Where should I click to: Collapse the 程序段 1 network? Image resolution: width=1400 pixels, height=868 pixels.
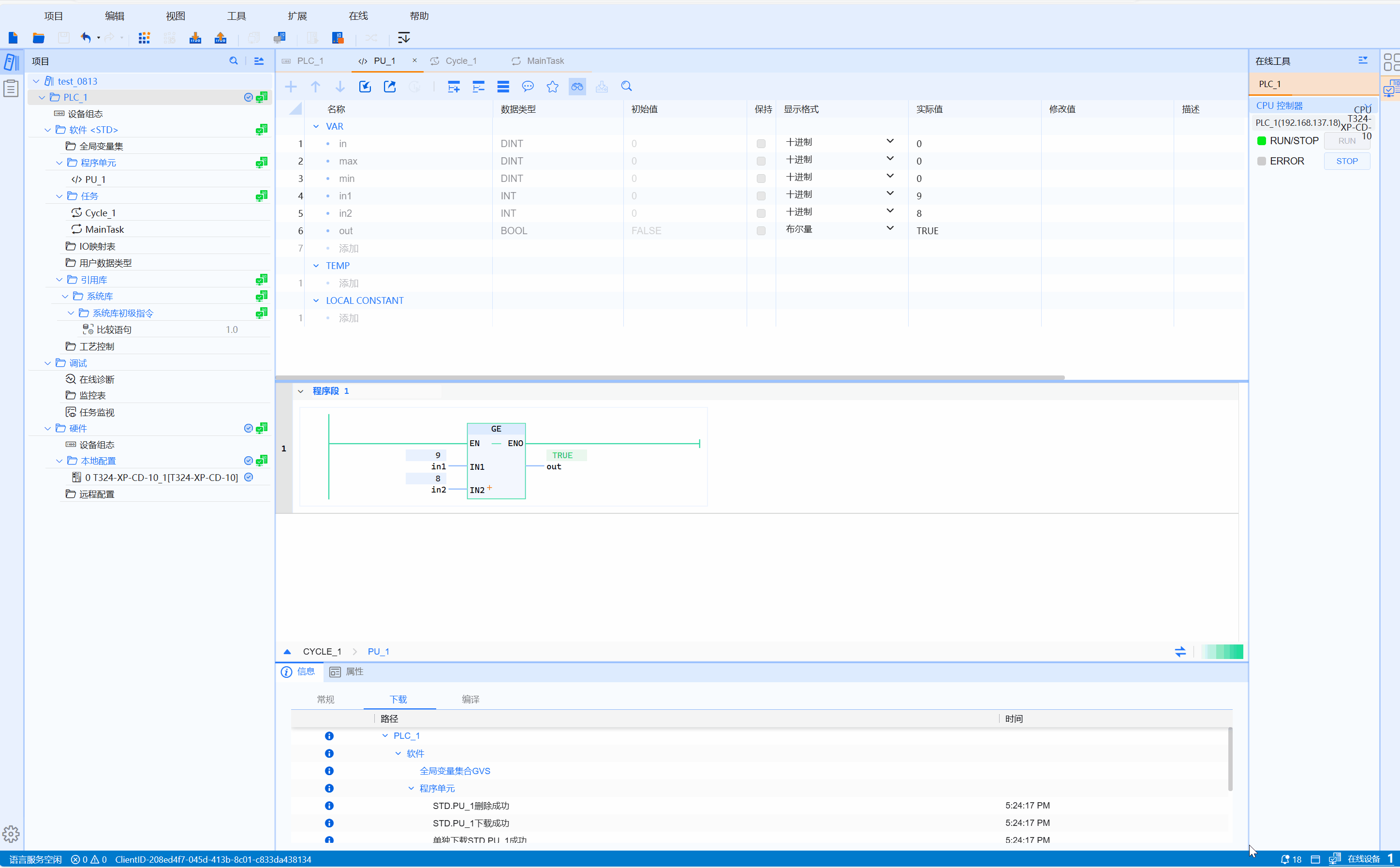301,391
